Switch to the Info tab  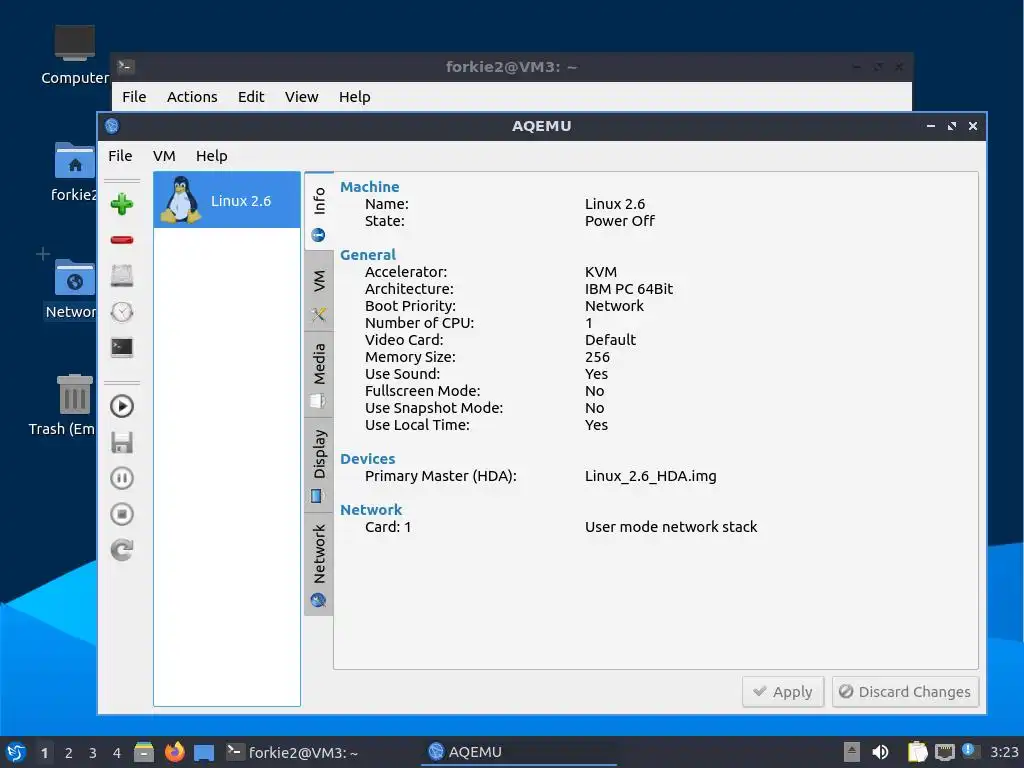(x=319, y=211)
